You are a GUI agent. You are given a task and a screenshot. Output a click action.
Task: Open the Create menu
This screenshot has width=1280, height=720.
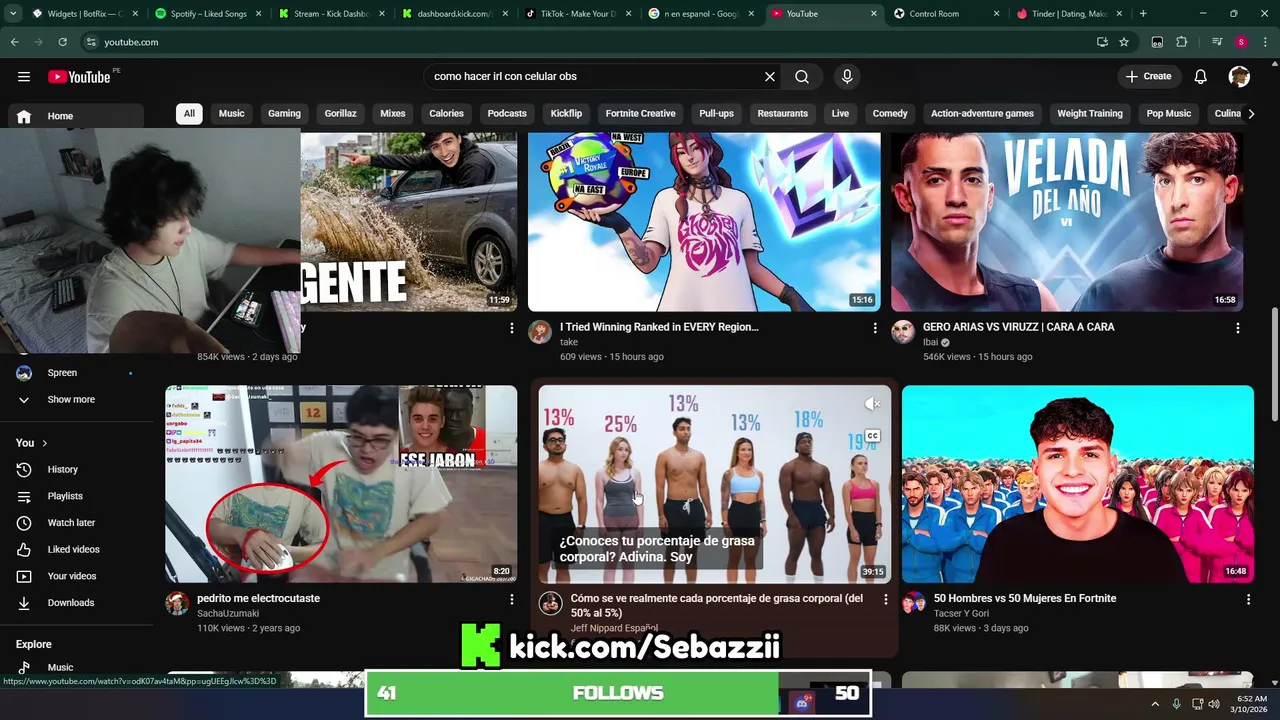(1148, 76)
